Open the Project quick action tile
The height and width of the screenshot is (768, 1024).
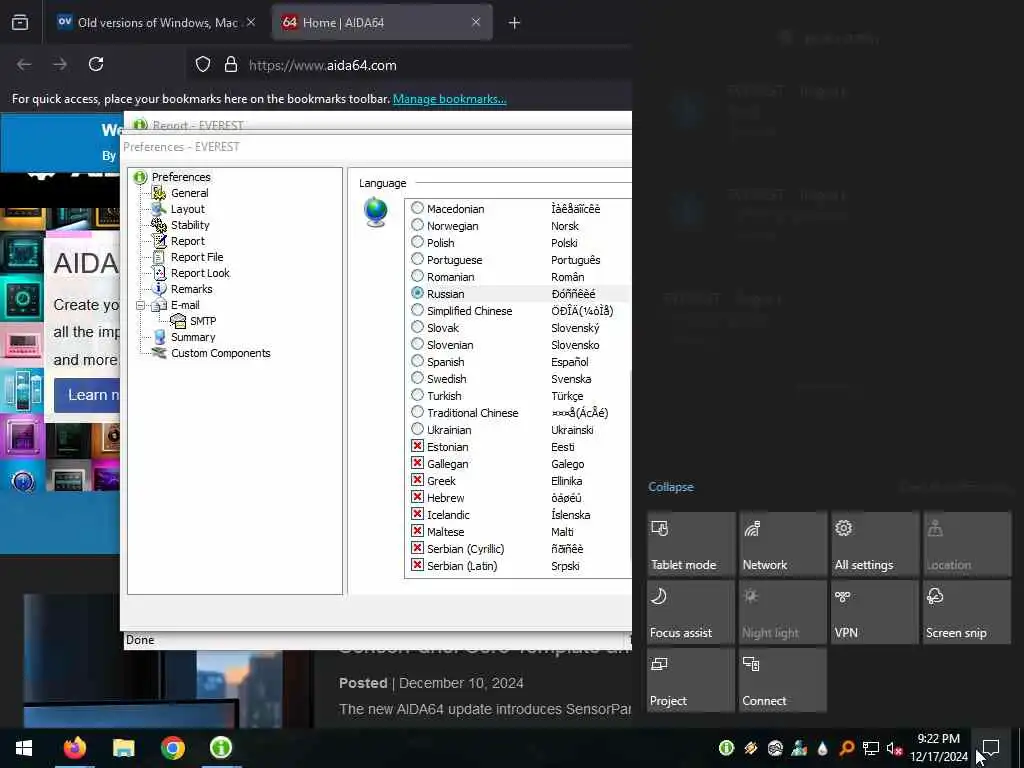[690, 680]
